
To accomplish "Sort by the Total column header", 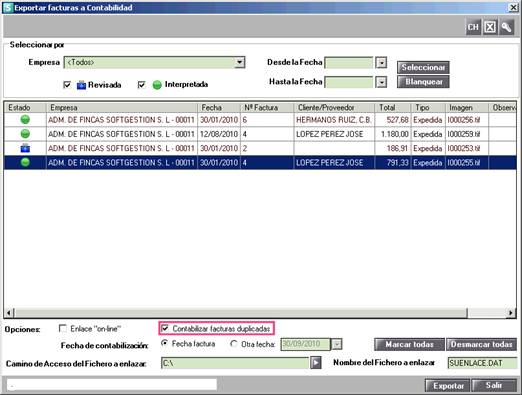I will click(393, 108).
